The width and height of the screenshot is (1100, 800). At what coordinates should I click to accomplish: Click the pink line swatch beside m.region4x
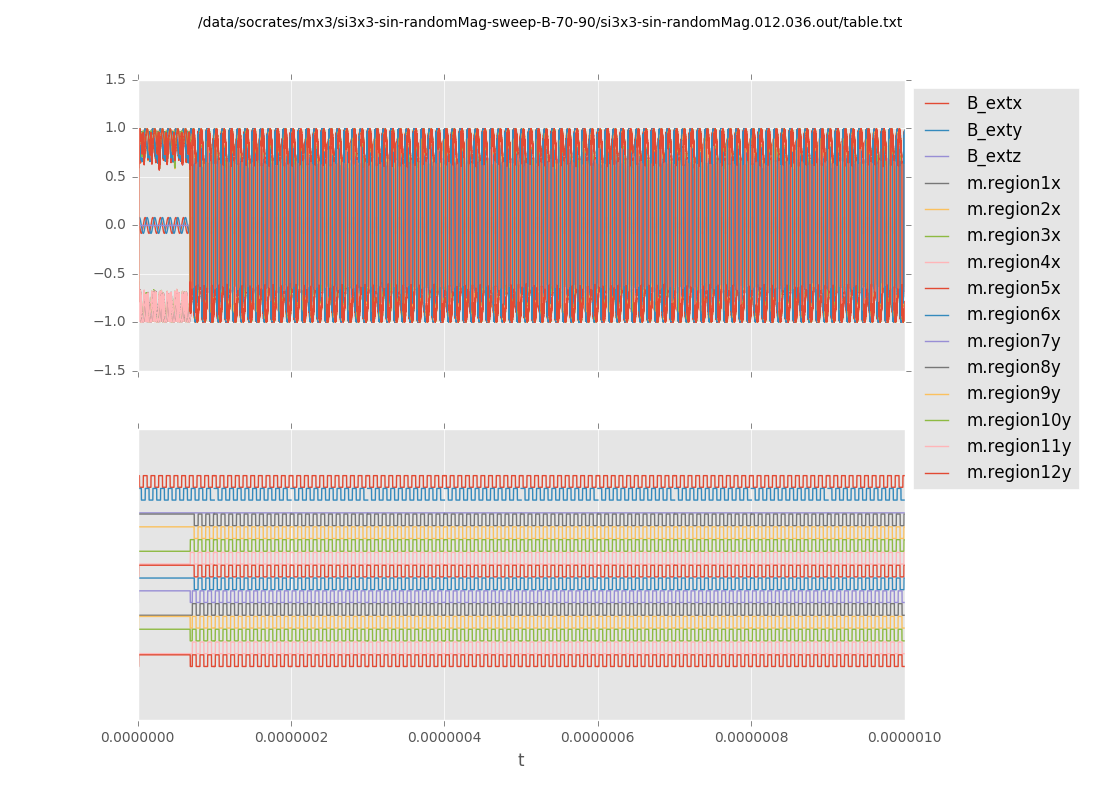pyautogui.click(x=937, y=262)
